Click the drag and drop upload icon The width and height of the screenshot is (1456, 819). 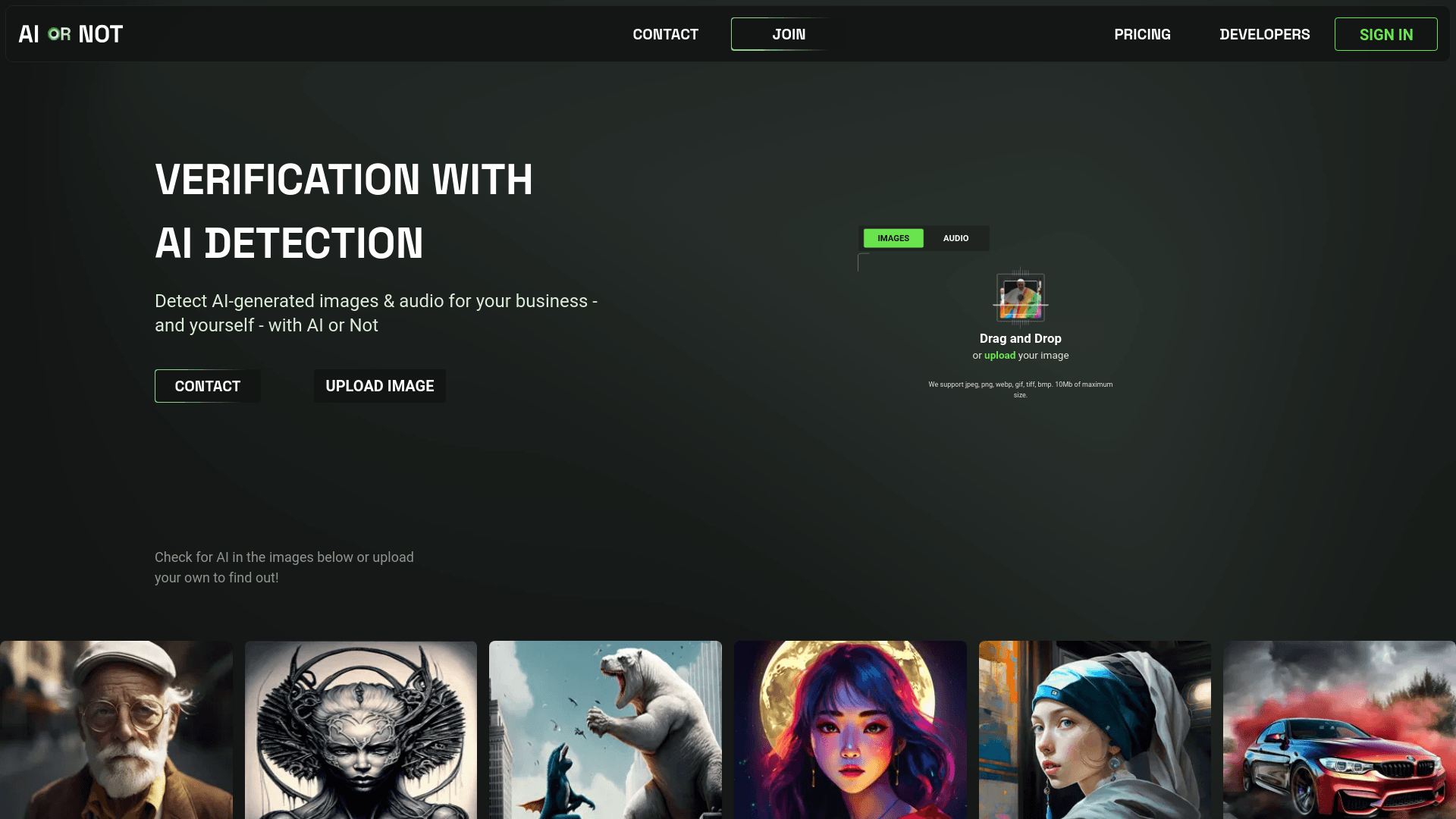point(1020,297)
